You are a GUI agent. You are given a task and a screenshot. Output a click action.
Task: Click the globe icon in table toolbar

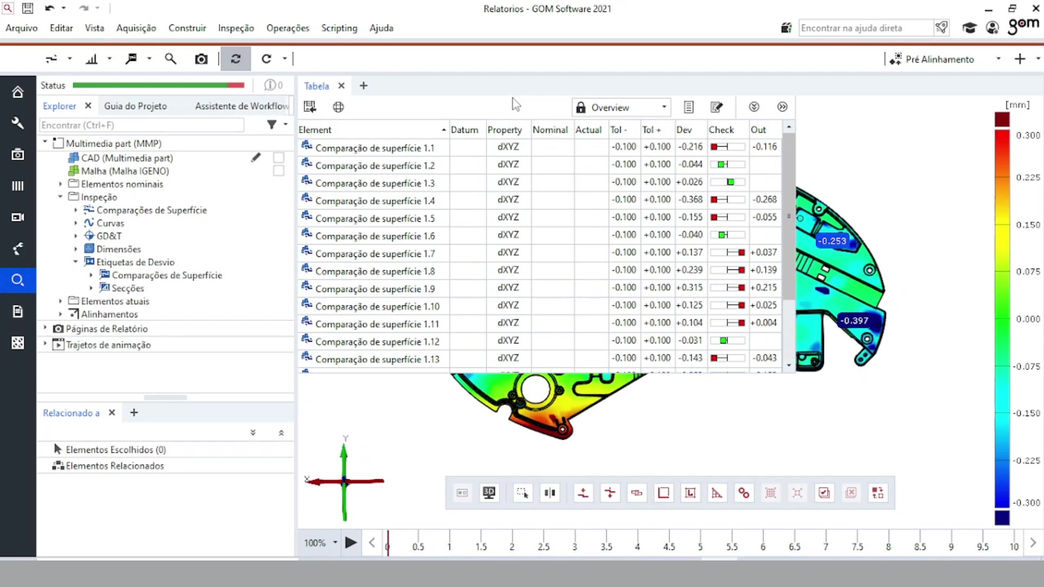338,107
